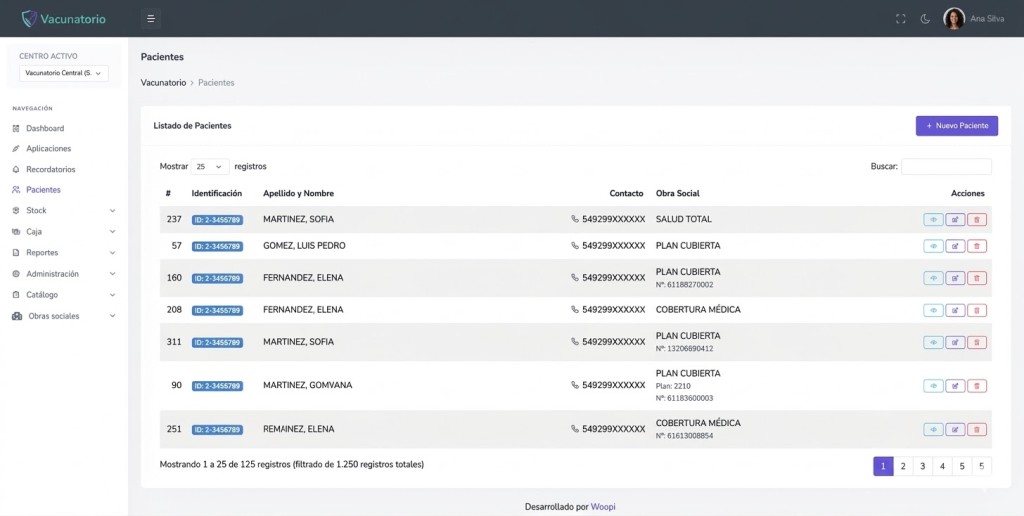
Task: Click view icon for patient 208
Action: pyautogui.click(x=933, y=310)
